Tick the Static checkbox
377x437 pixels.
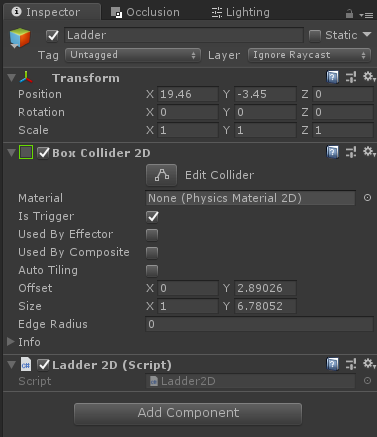[315, 35]
